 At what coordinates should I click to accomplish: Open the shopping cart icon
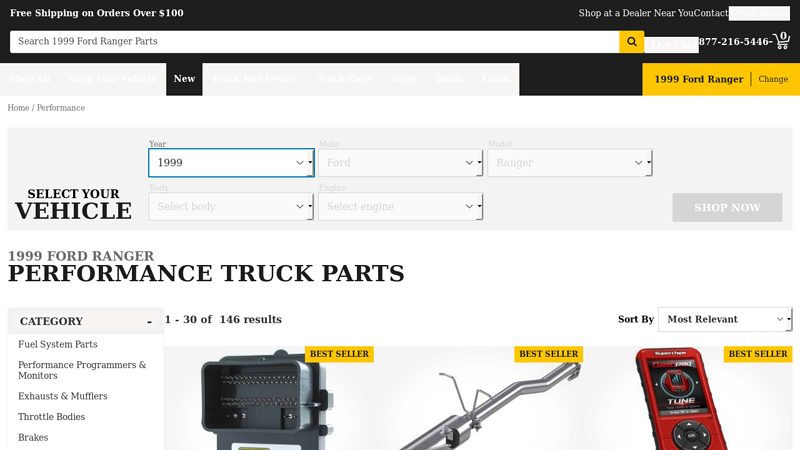(x=782, y=41)
